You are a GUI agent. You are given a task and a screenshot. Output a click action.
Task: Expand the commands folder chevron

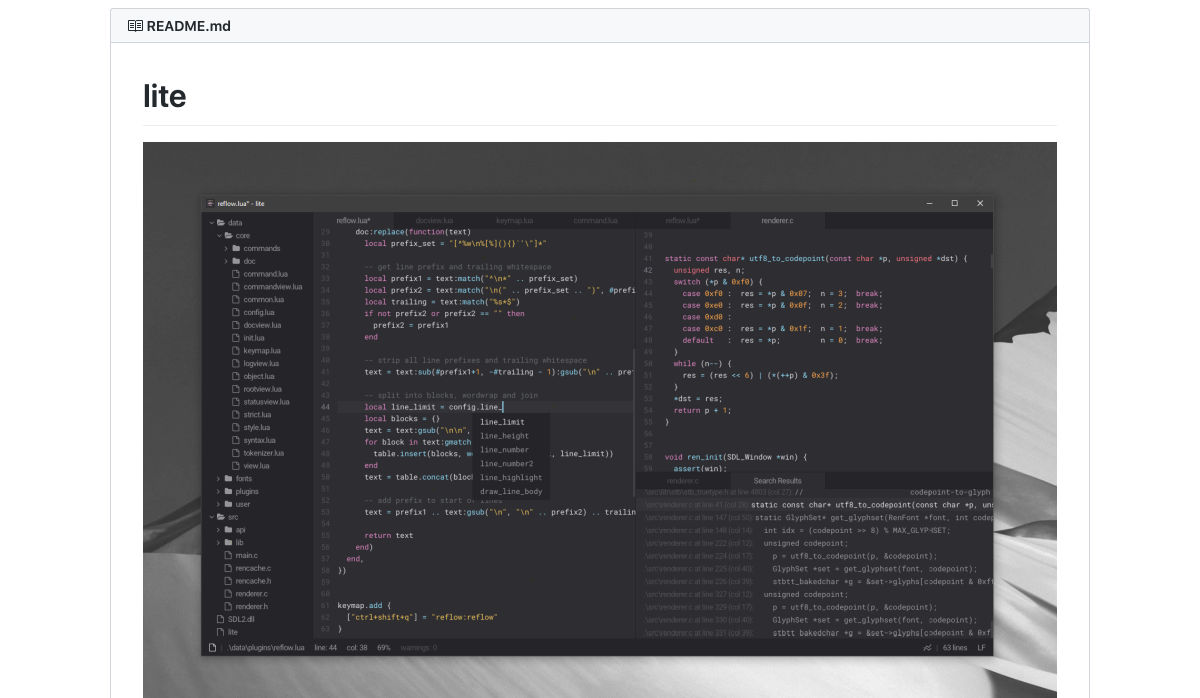tap(227, 248)
